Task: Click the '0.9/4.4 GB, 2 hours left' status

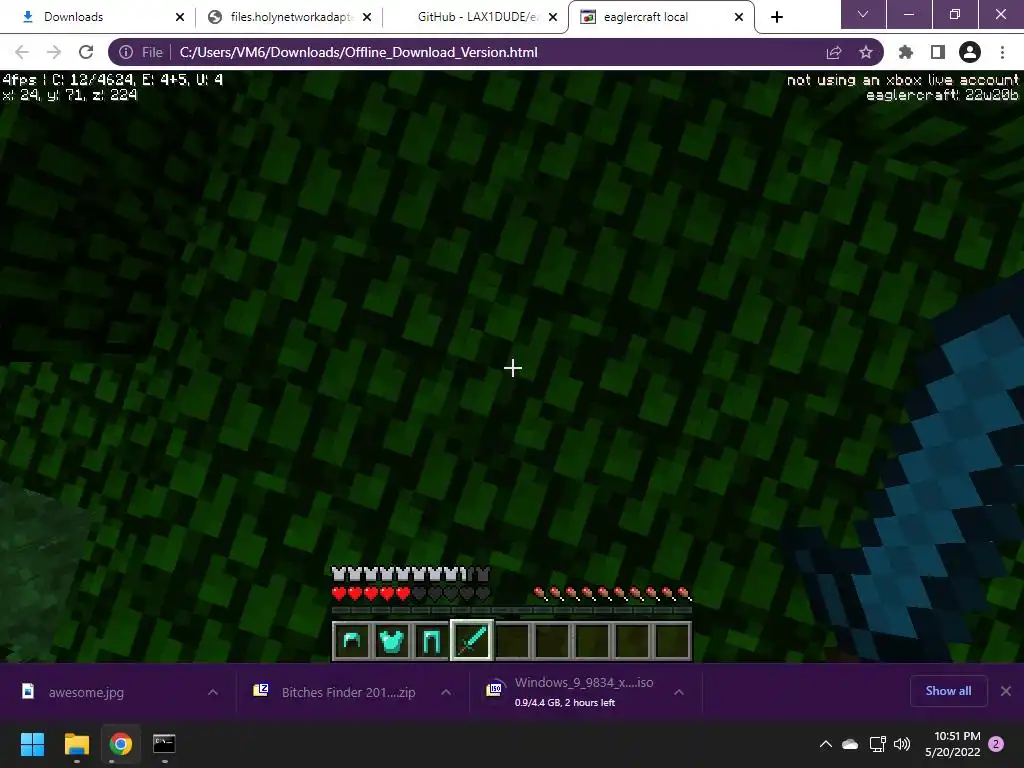Action: (x=565, y=703)
